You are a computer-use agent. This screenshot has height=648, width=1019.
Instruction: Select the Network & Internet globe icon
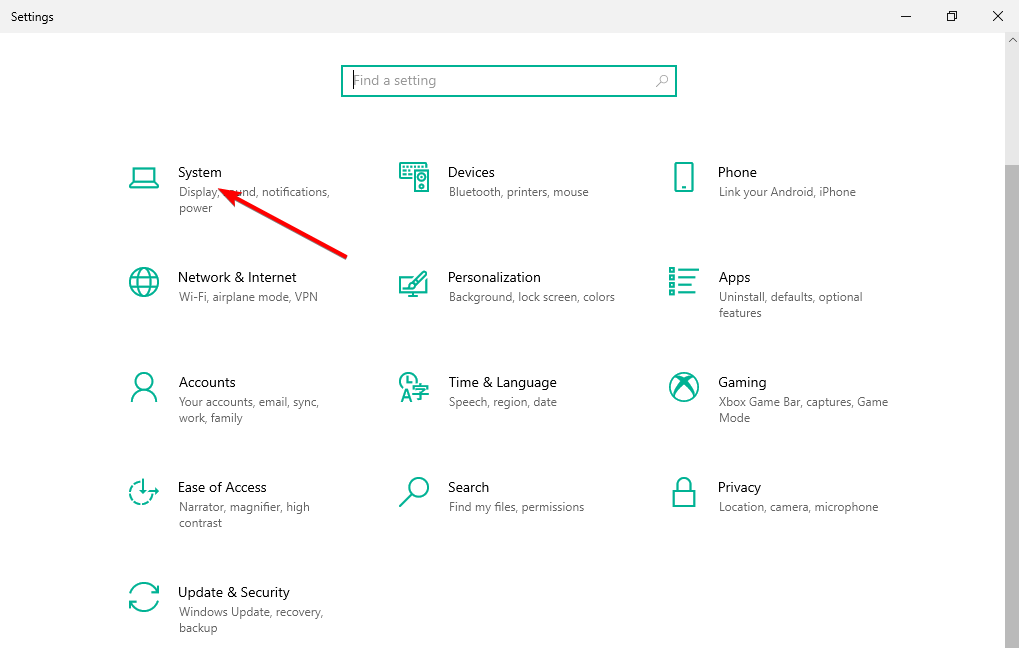144,282
